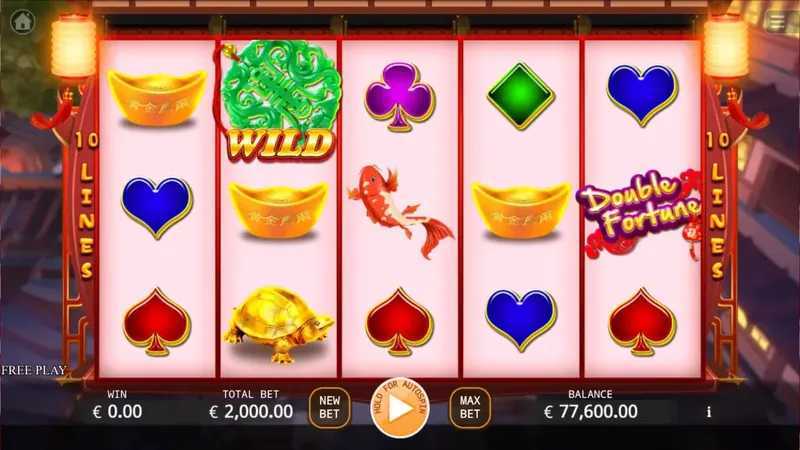
Task: Open the hamburger menu at top right
Action: [x=778, y=21]
